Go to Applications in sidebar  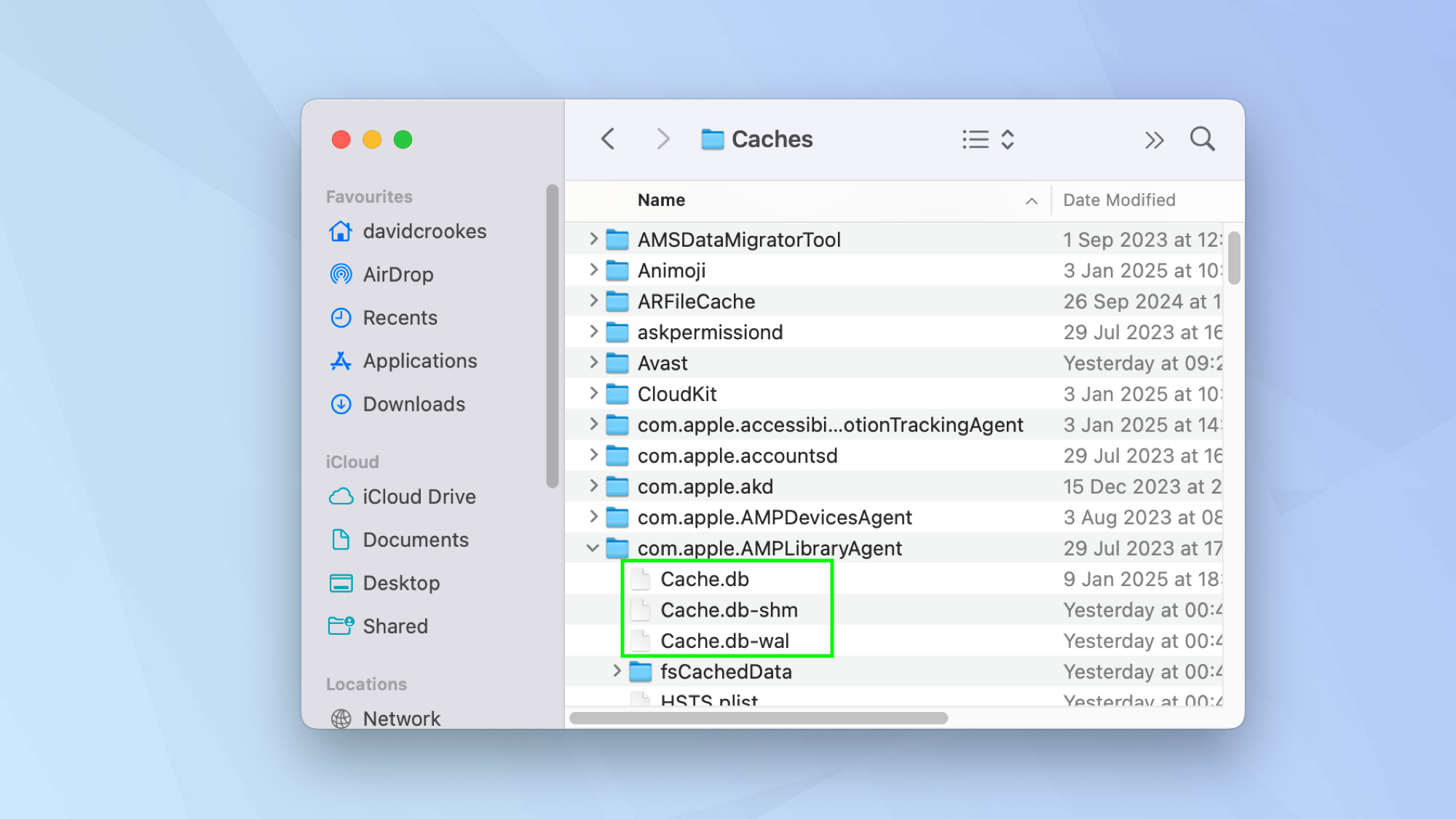point(419,360)
